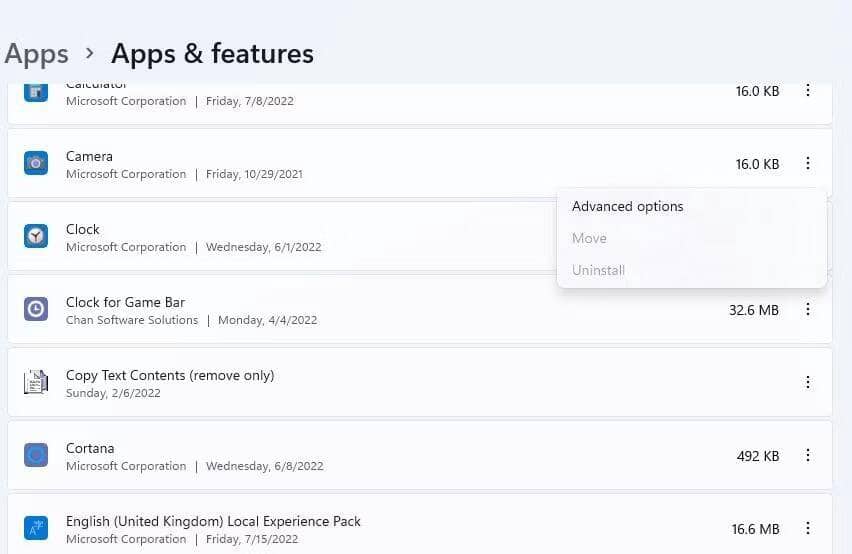Screen dimensions: 852x554
Task: Open more options for Clock for Game Bar
Action: click(x=808, y=310)
